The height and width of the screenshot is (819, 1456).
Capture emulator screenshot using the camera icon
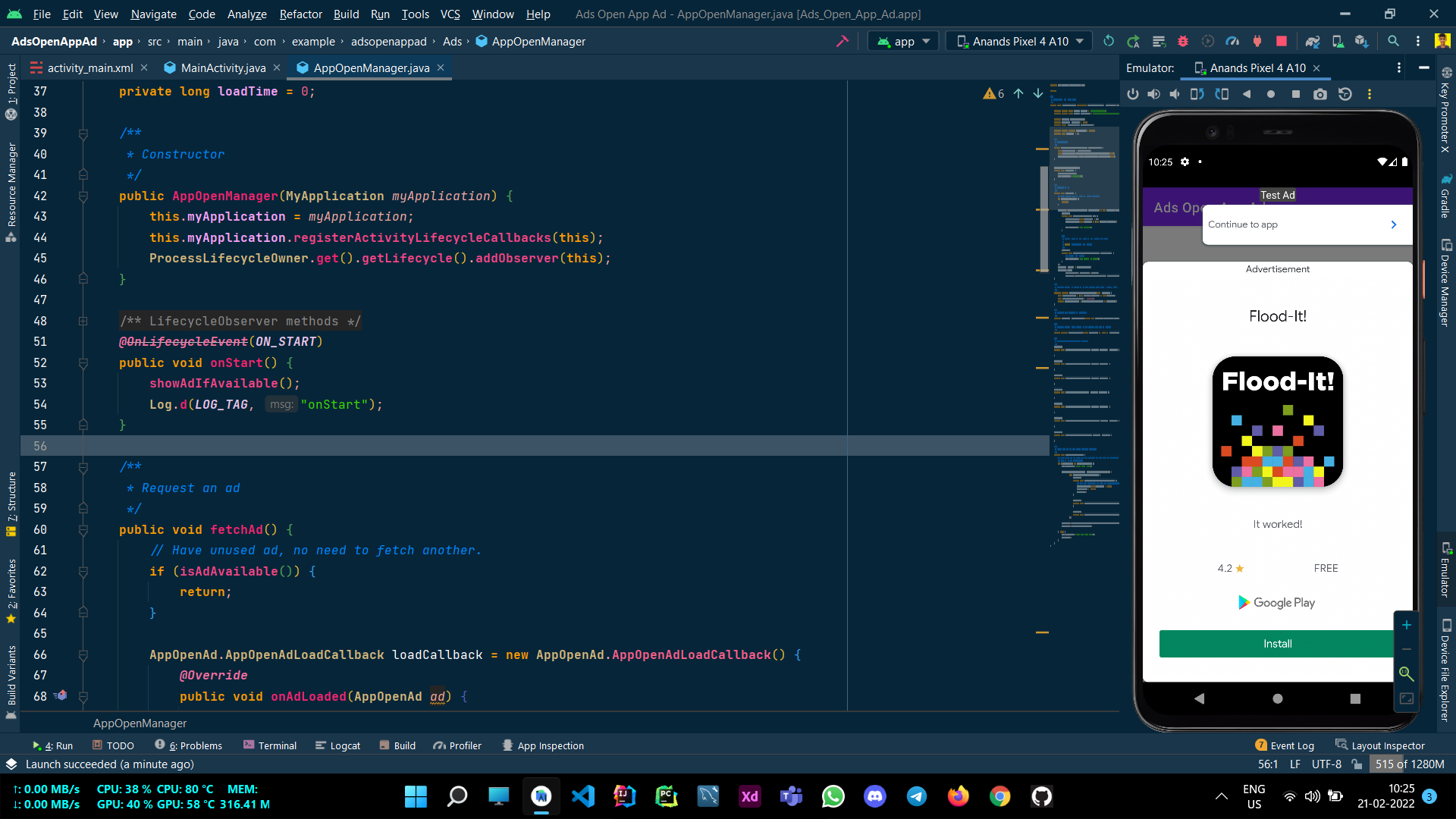(x=1320, y=94)
